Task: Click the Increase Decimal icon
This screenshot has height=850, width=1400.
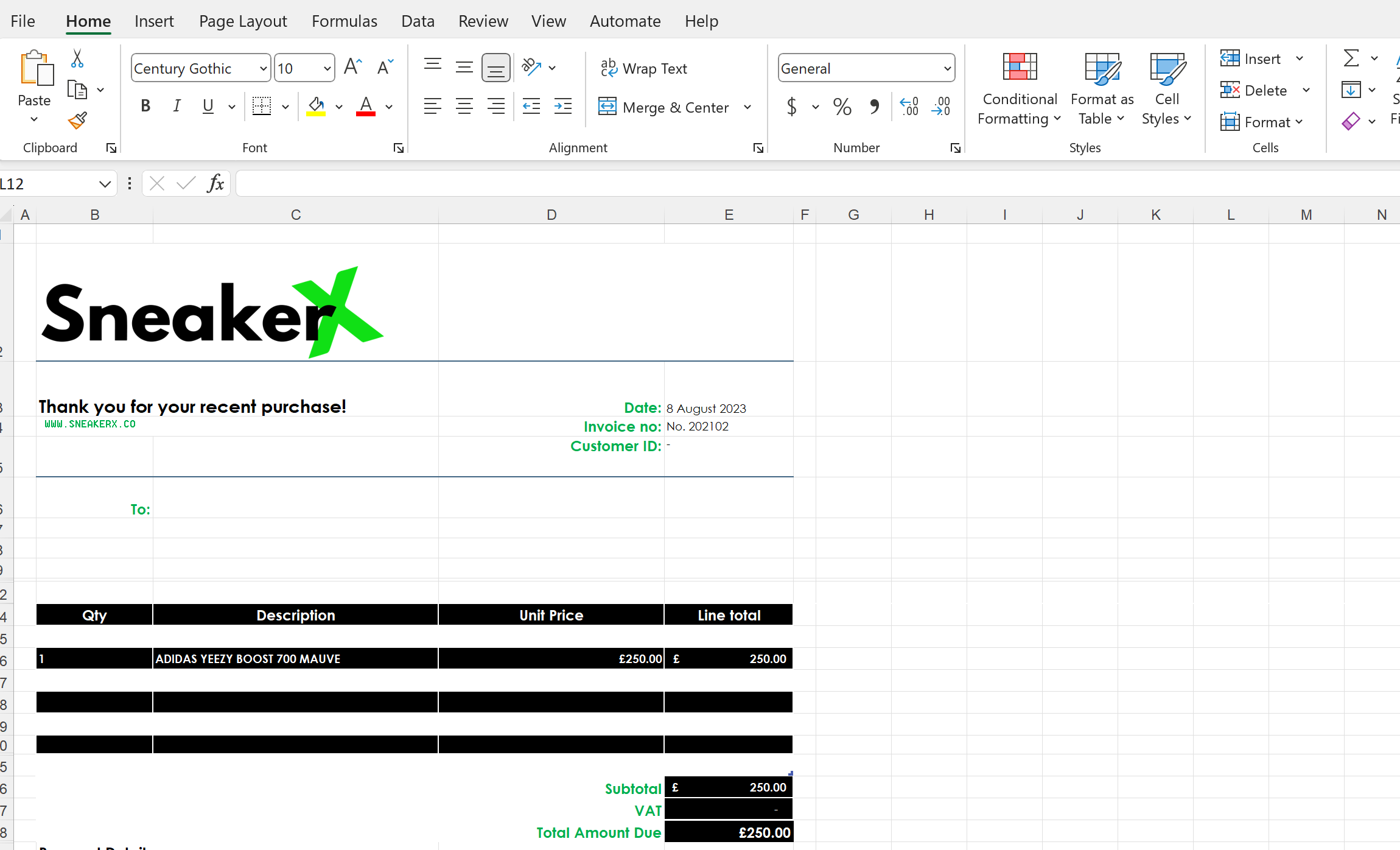Action: (909, 107)
